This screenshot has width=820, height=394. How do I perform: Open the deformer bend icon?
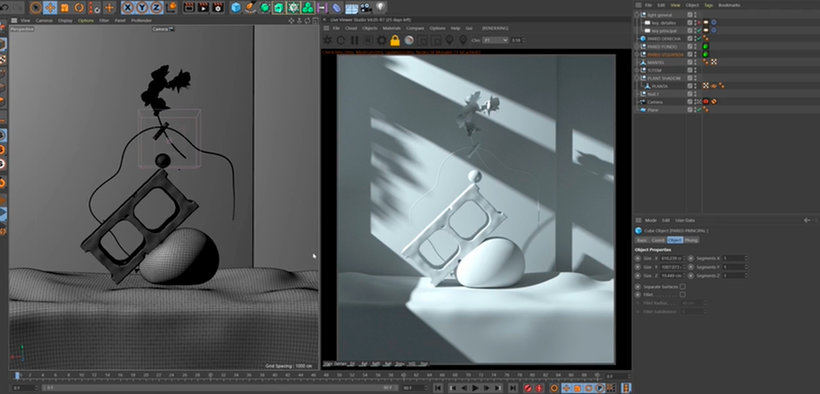336,8
